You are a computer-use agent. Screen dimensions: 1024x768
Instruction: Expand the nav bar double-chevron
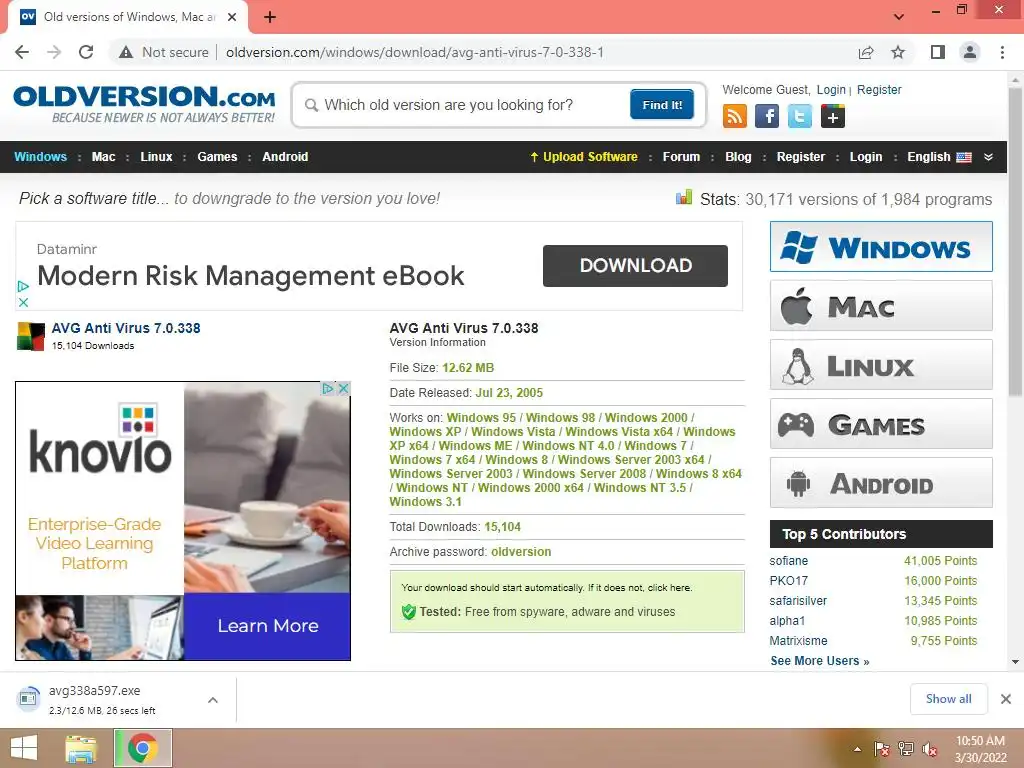(988, 157)
